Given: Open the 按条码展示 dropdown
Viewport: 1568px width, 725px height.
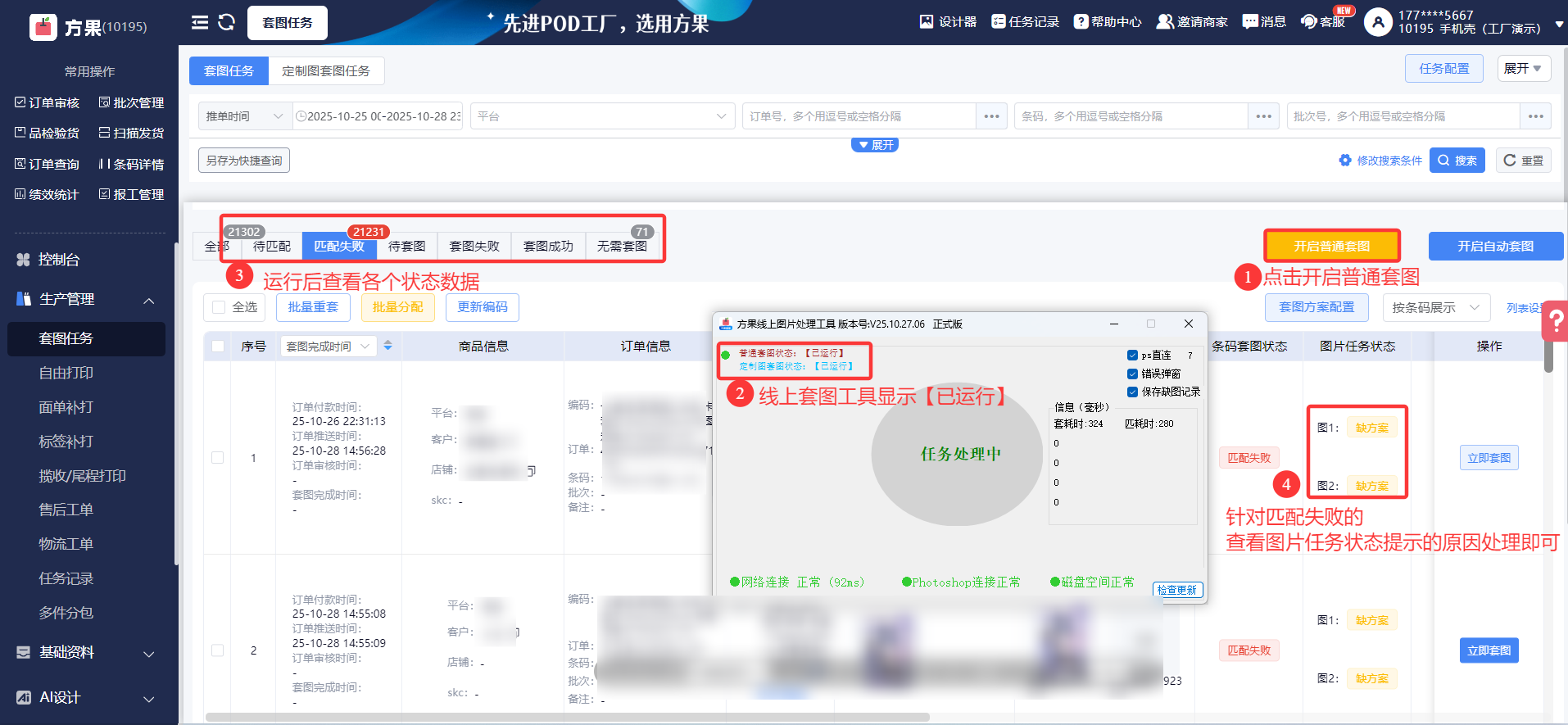Looking at the screenshot, I should tap(1436, 307).
